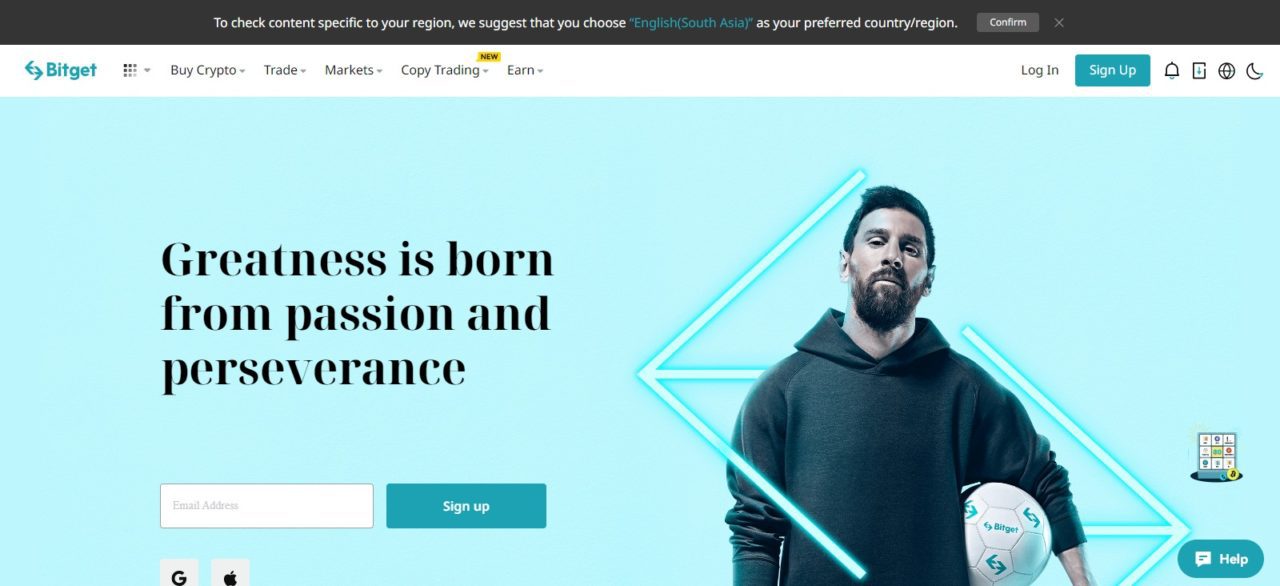Screen dimensions: 1280x586
Task: Click the header Sign Up button
Action: (x=1112, y=70)
